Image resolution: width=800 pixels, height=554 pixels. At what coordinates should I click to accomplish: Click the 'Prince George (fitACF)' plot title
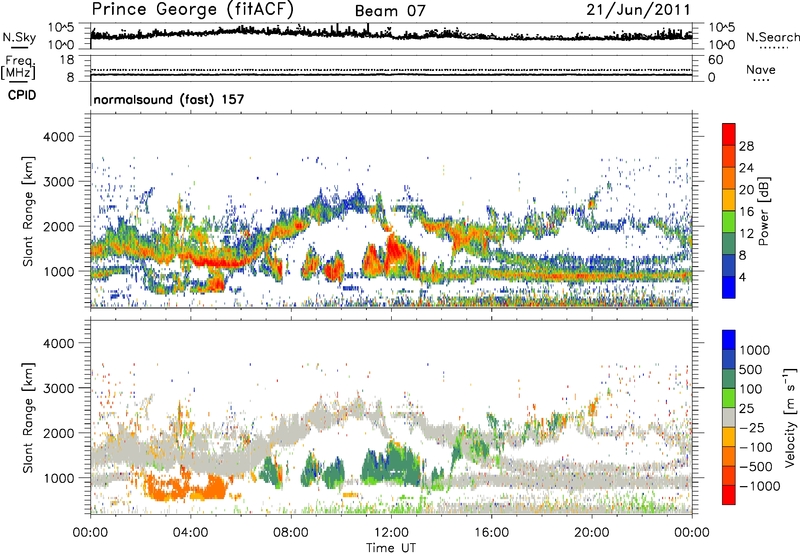192,9
